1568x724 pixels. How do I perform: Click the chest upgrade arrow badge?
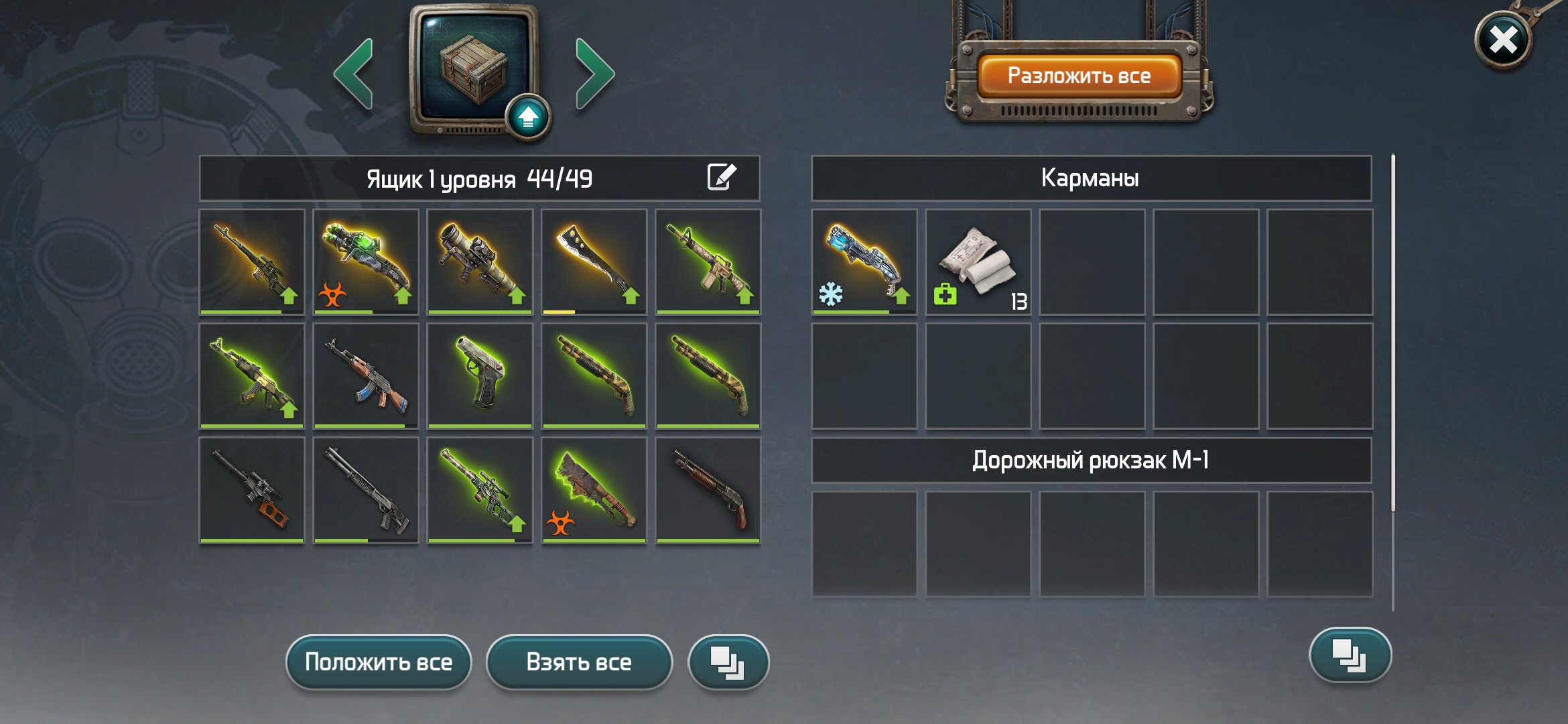[x=528, y=117]
